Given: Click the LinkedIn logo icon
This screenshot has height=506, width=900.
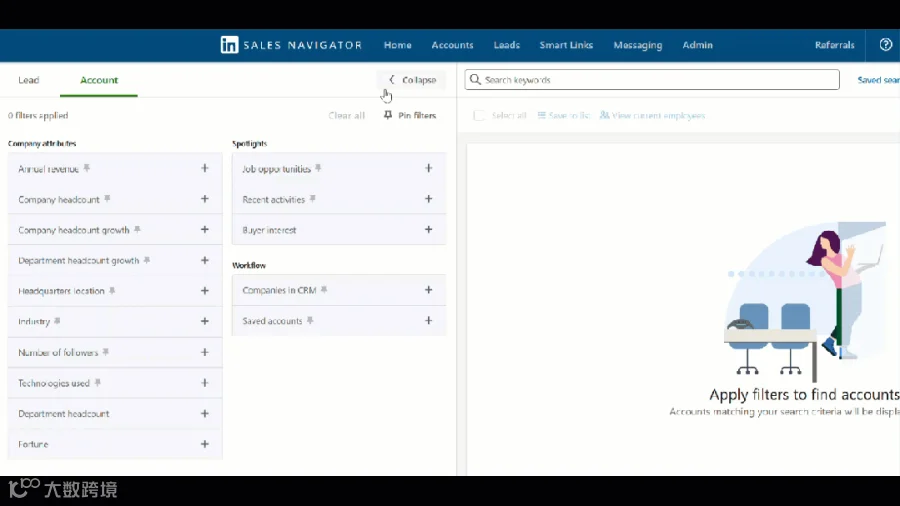Looking at the screenshot, I should click(229, 45).
